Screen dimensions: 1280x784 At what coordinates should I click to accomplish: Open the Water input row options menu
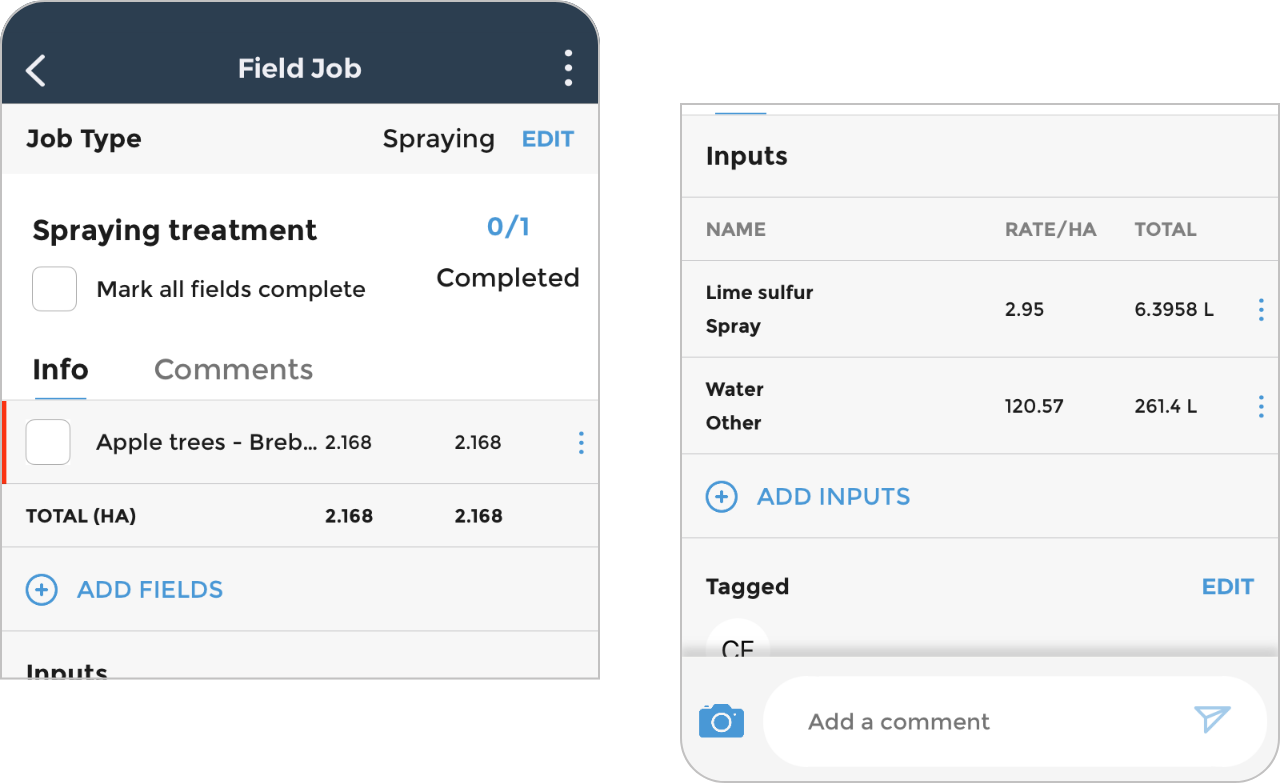[1260, 406]
